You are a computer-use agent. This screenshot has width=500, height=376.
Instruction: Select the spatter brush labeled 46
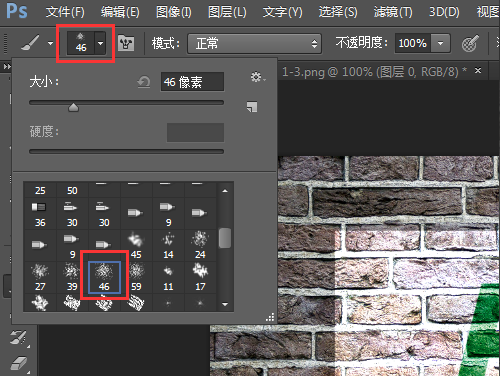[x=104, y=278]
